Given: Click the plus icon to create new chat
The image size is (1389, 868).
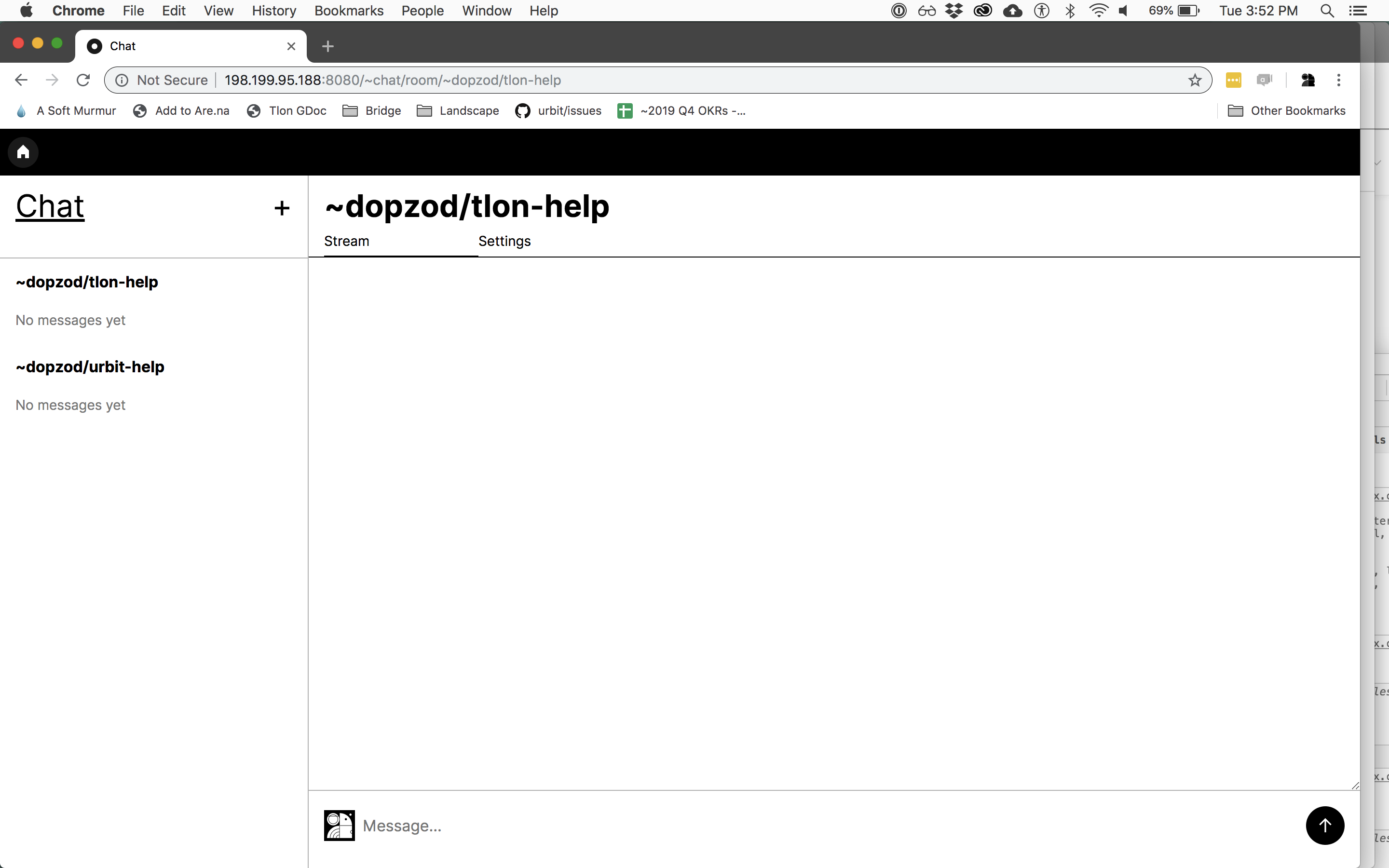Looking at the screenshot, I should tap(282, 208).
